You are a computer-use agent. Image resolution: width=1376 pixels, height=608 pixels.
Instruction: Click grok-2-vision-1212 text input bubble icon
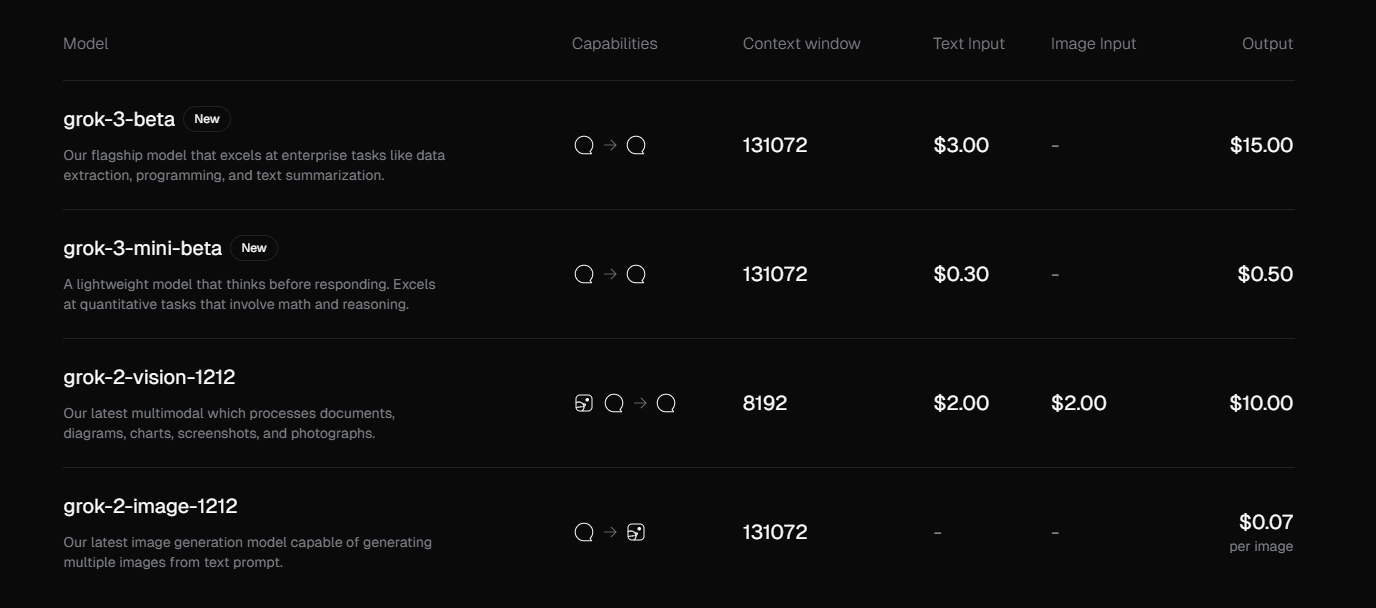click(x=614, y=403)
